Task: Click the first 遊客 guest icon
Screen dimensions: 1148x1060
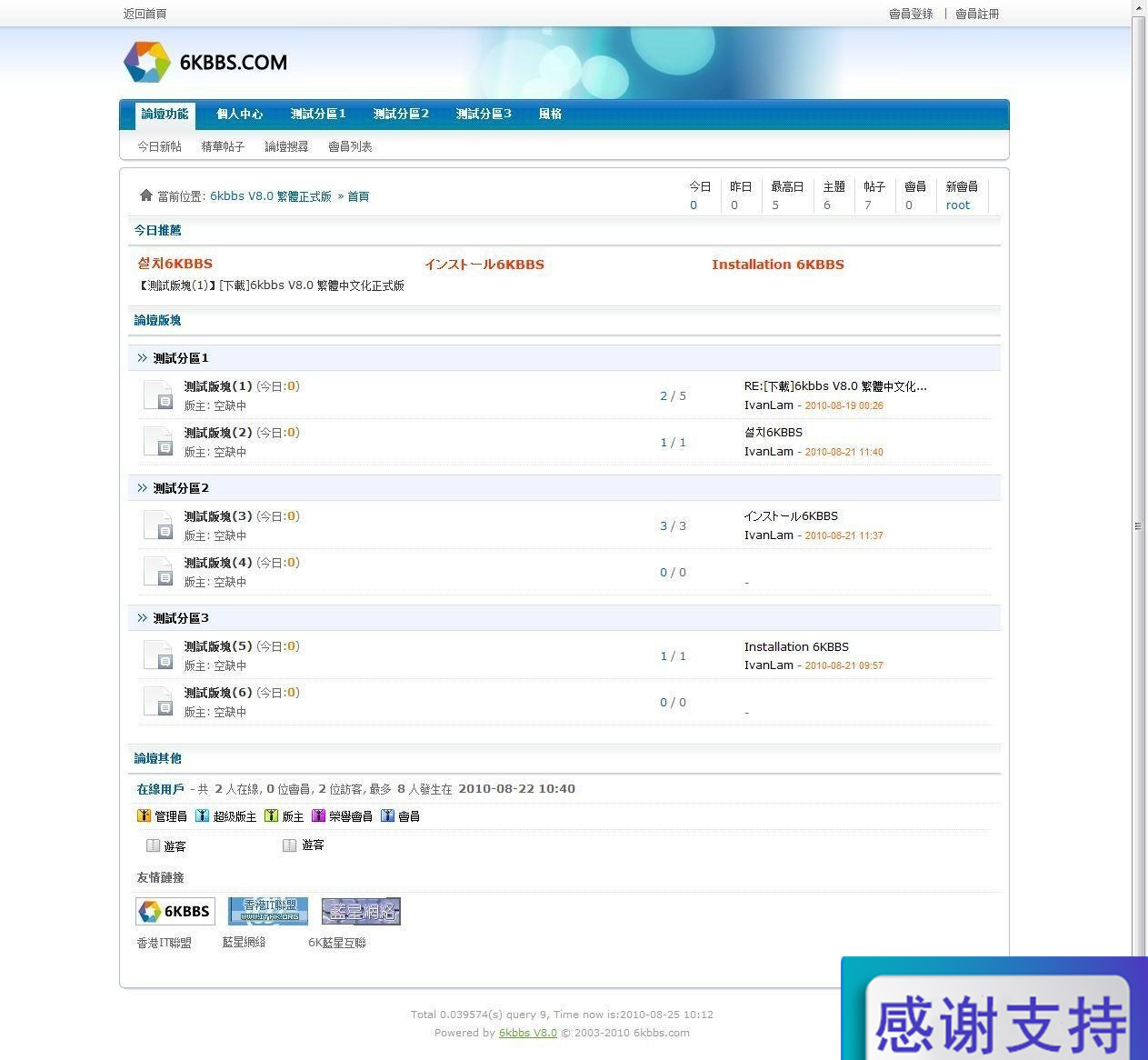Action: click(x=153, y=845)
